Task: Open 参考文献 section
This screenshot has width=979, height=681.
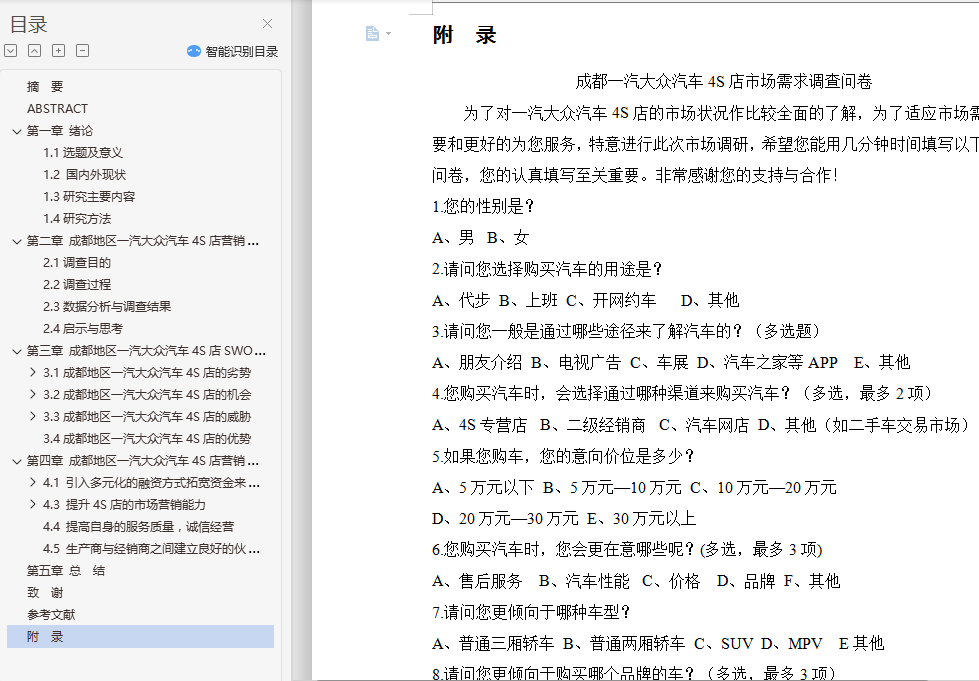Action: click(x=51, y=615)
